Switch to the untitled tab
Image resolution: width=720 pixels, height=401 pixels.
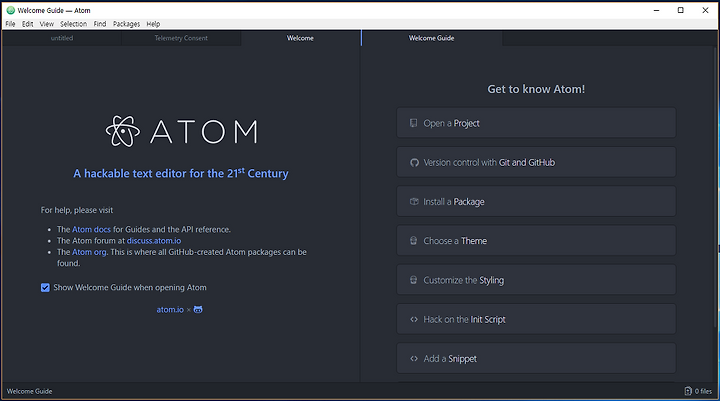pos(62,38)
